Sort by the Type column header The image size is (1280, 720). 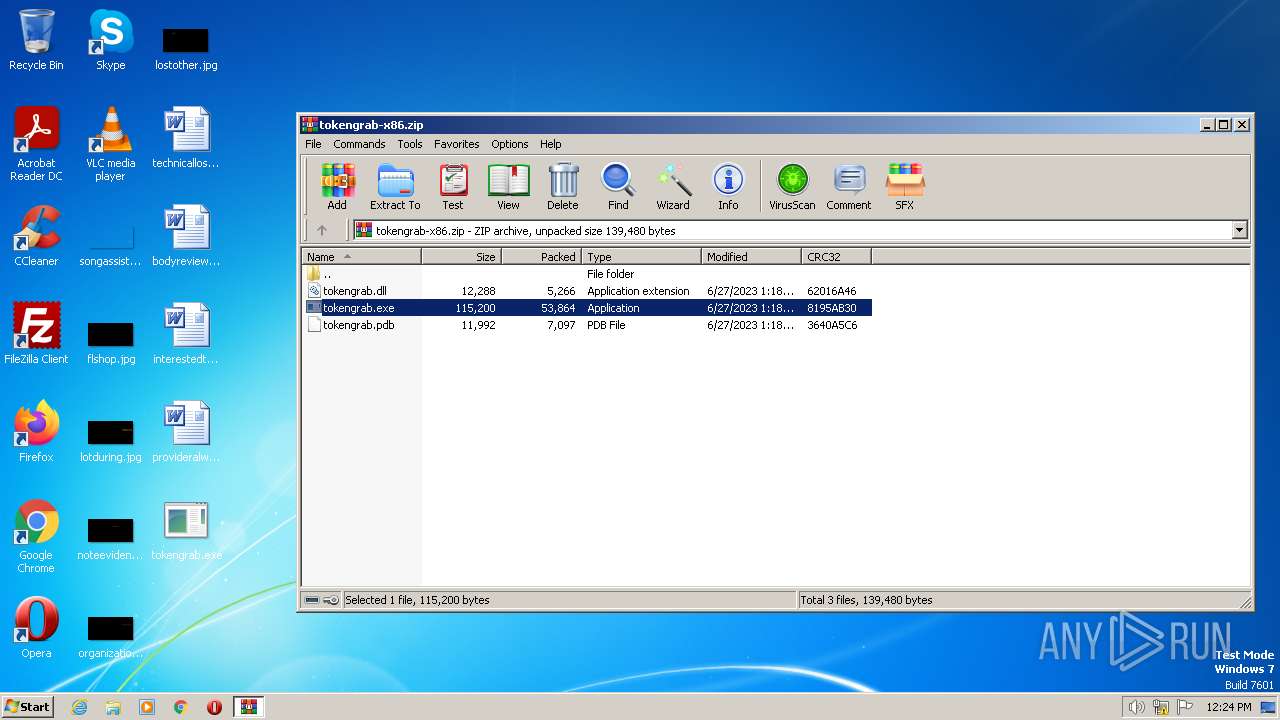641,257
